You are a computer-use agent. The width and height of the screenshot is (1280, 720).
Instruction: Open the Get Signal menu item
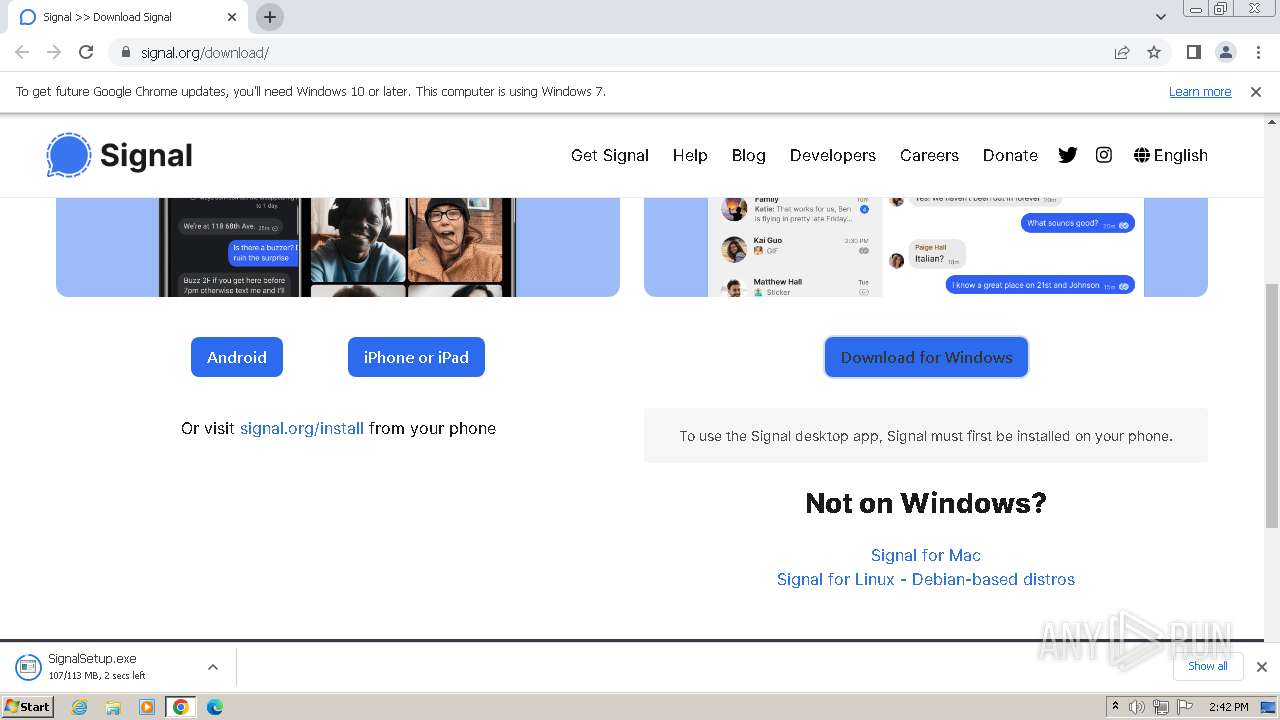coord(610,155)
